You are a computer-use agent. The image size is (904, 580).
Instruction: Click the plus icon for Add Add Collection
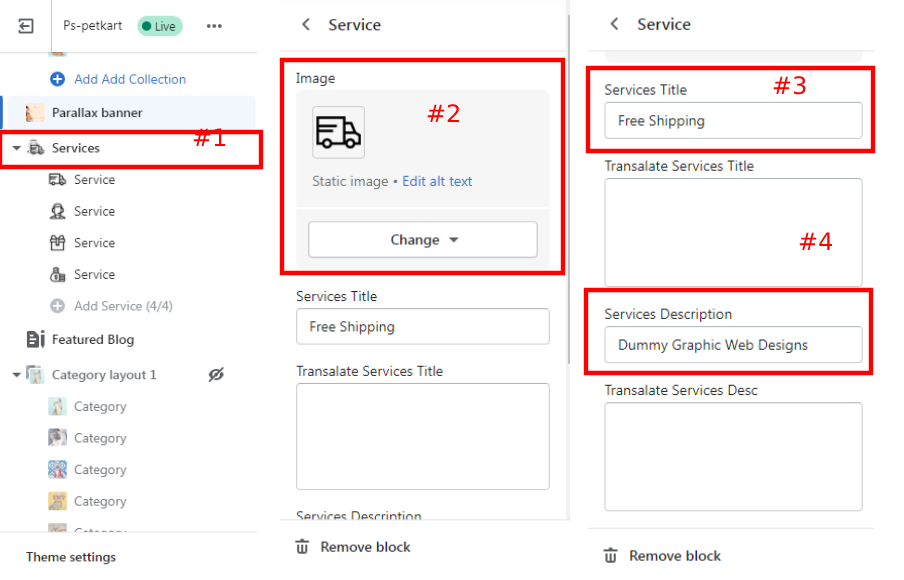pos(57,79)
